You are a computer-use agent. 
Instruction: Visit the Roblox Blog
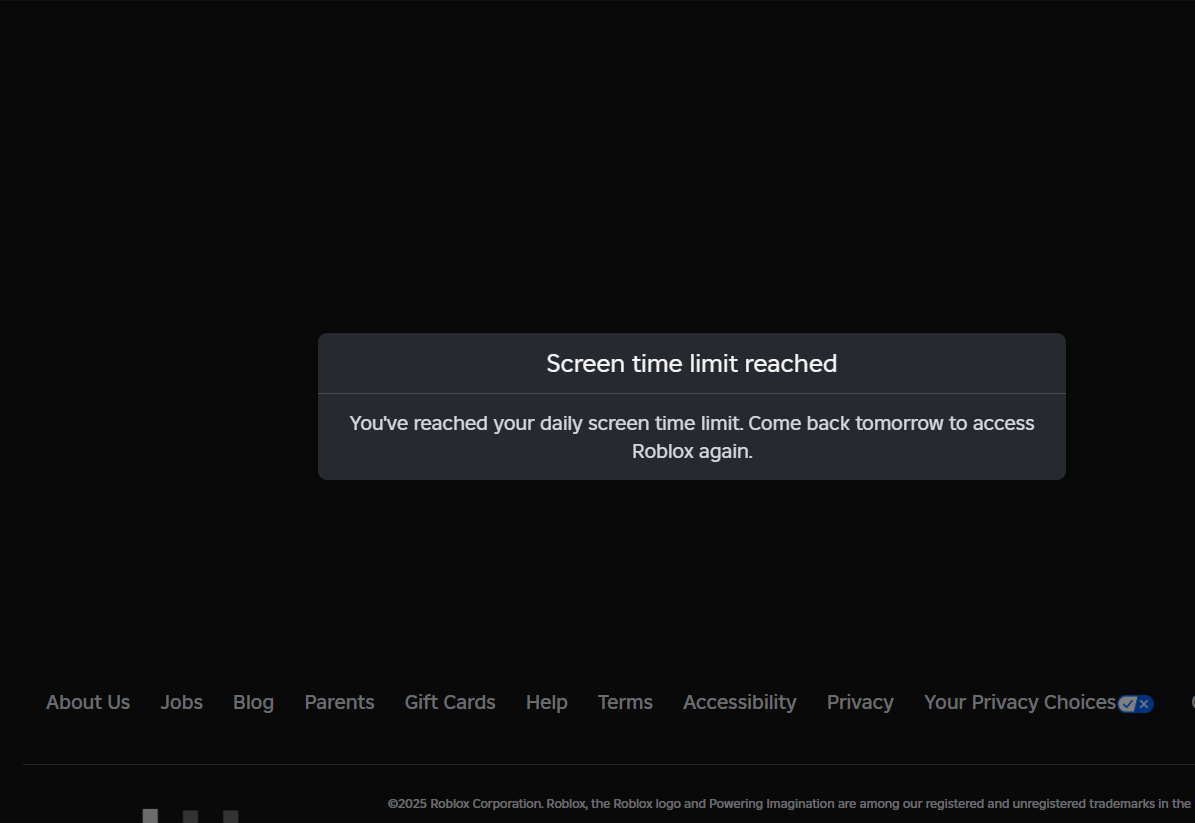coord(253,702)
